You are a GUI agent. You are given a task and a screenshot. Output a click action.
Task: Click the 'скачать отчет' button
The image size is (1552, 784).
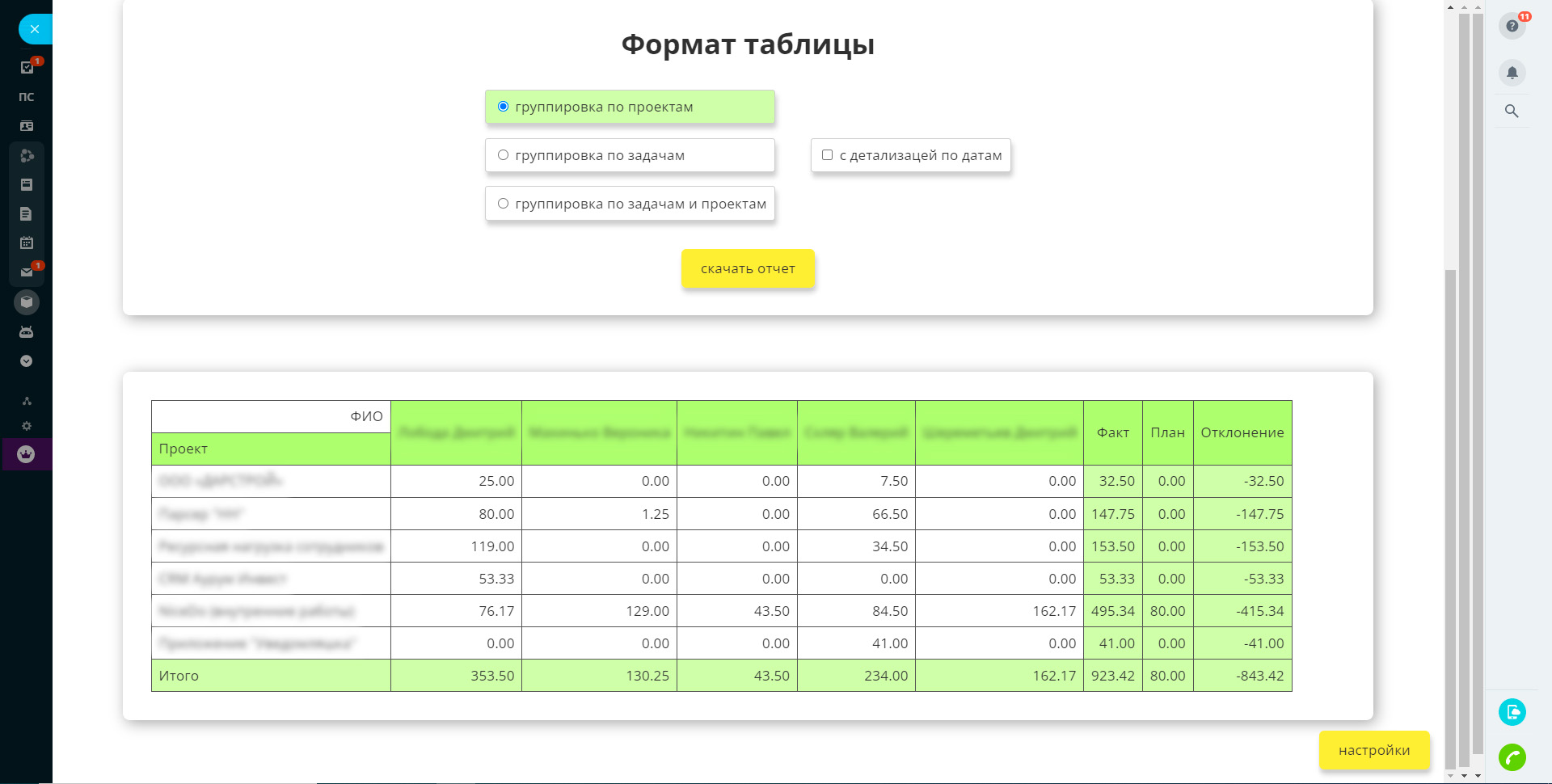pos(748,268)
